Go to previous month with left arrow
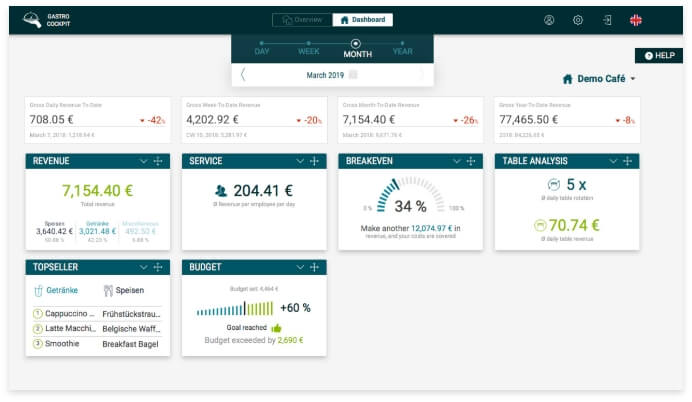Screen dimensions: 692x402 click(x=243, y=75)
